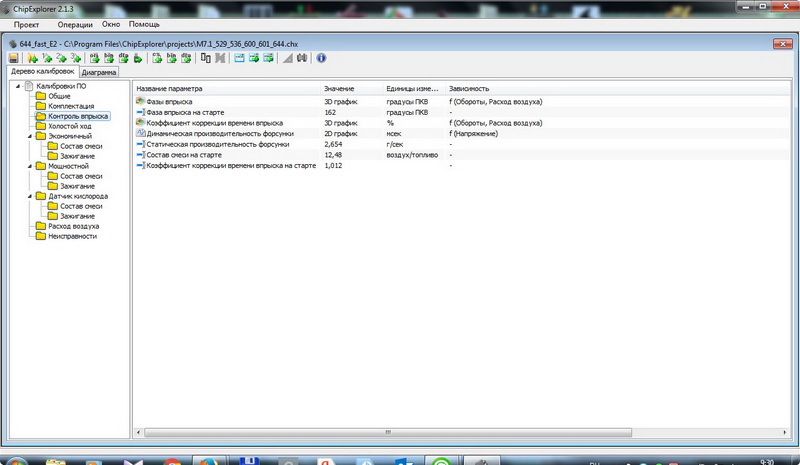Collapse the Датчик кислорода tree branch
The height and width of the screenshot is (465, 800).
[31, 196]
